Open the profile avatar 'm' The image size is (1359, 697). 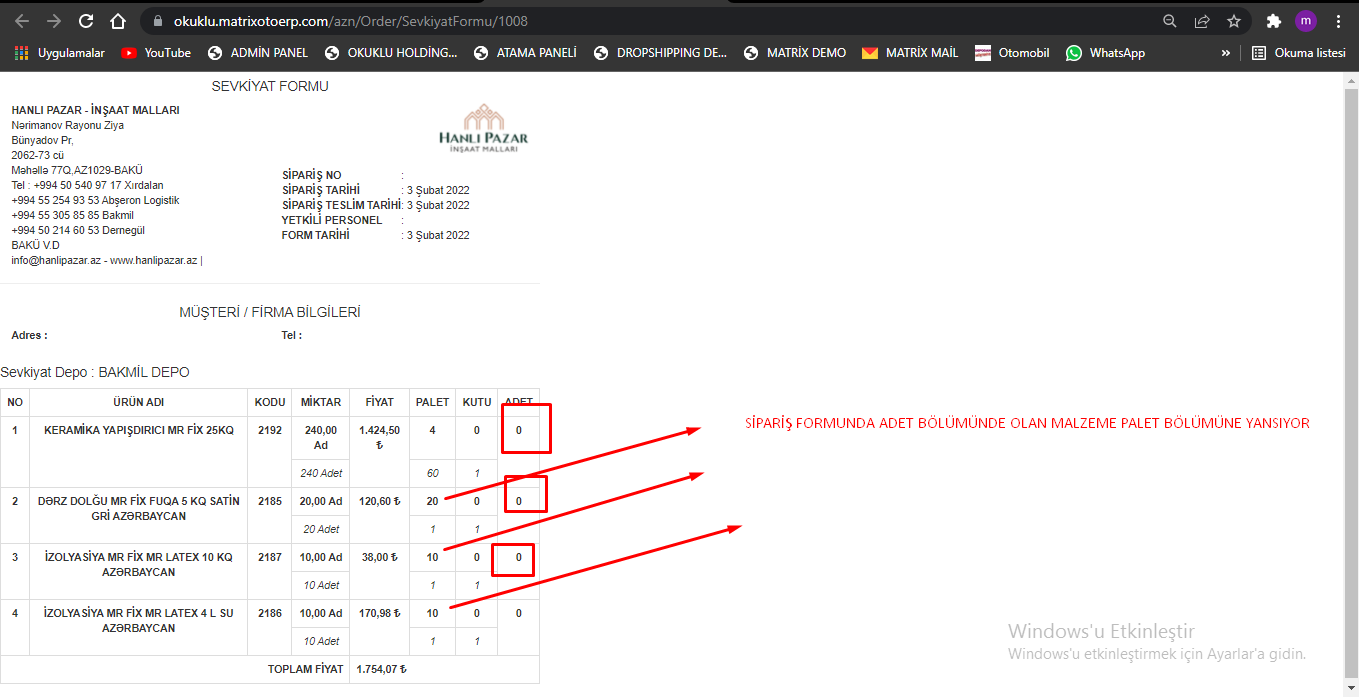click(1305, 21)
